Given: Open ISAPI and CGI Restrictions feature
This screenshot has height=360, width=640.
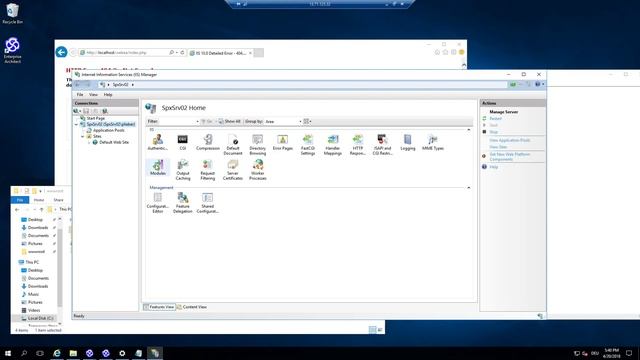Looking at the screenshot, I should 382,145.
